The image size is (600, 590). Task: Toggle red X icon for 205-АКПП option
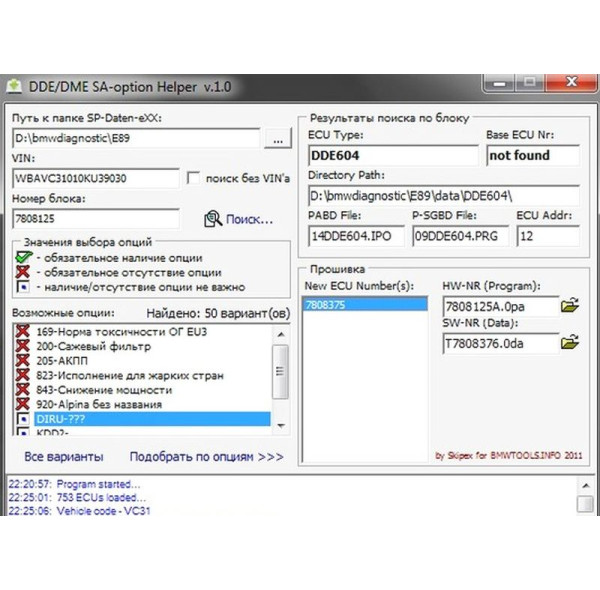23,361
